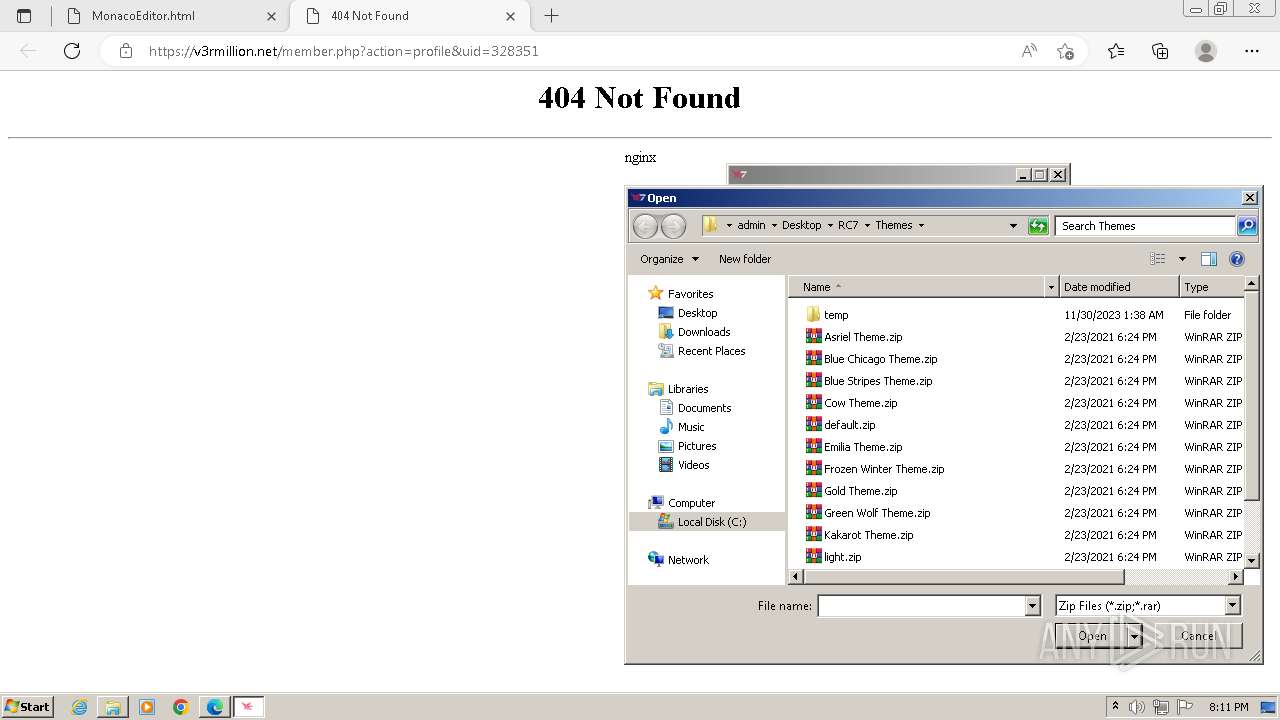Expand the address path history dropdown

click(x=1013, y=226)
